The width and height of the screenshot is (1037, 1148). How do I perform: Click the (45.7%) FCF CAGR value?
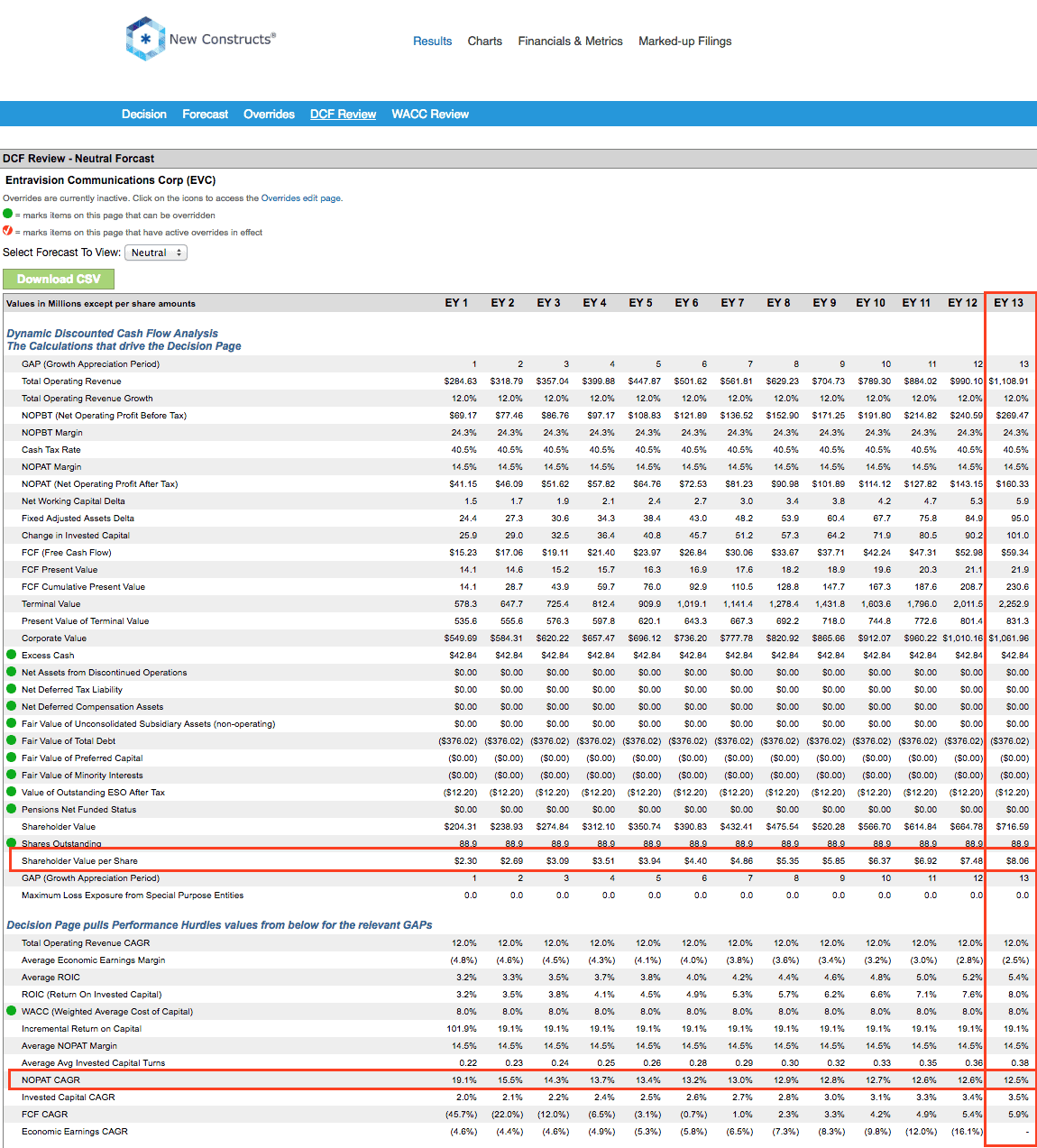pos(462,1115)
